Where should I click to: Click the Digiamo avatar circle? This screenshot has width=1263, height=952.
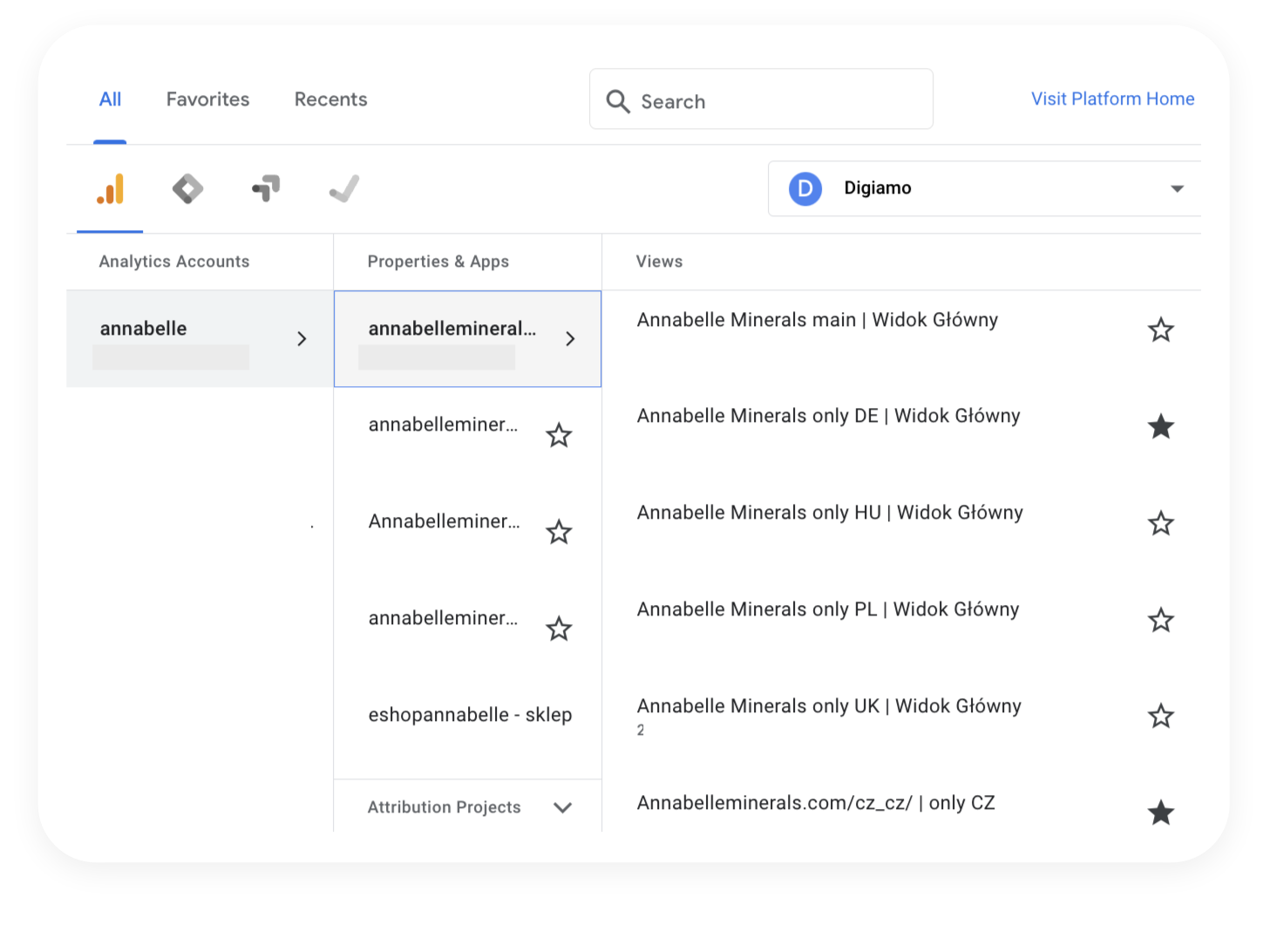click(805, 188)
